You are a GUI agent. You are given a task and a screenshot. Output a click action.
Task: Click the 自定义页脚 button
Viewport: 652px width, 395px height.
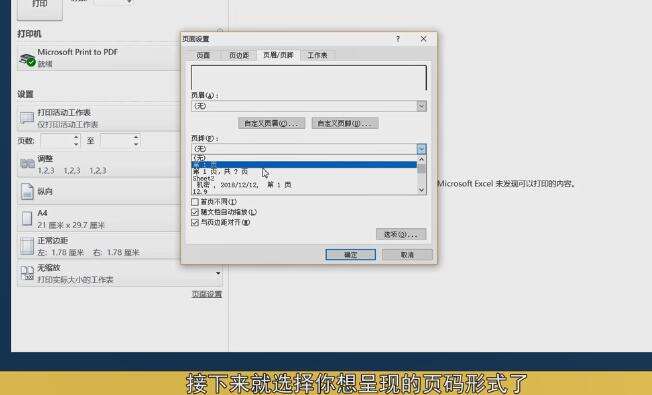(345, 123)
